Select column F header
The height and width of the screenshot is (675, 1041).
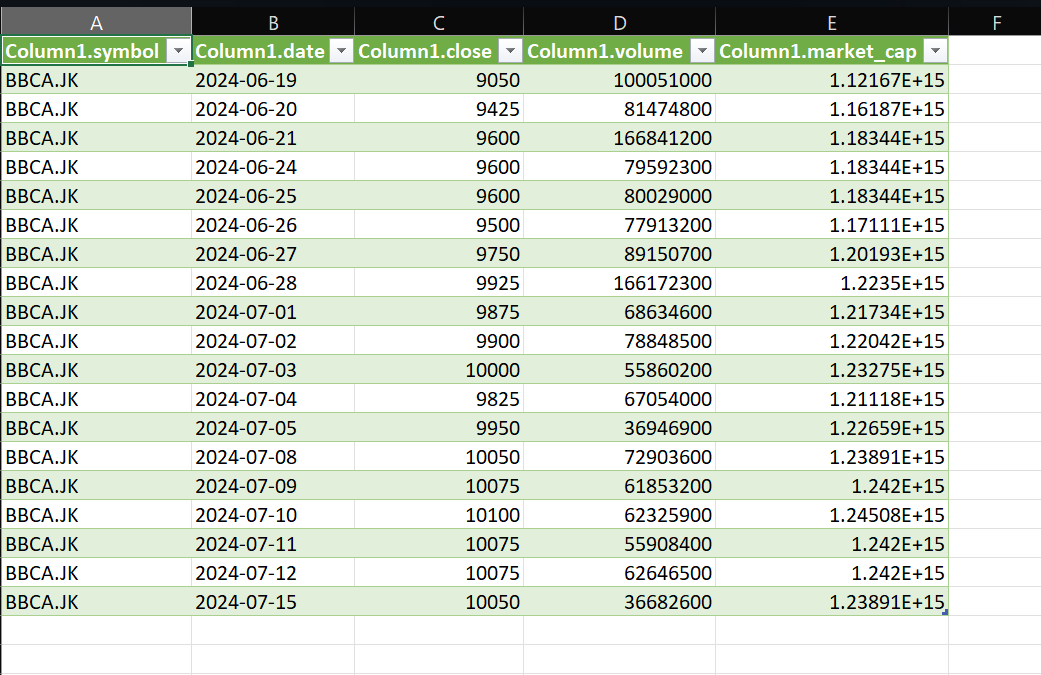click(x=995, y=22)
